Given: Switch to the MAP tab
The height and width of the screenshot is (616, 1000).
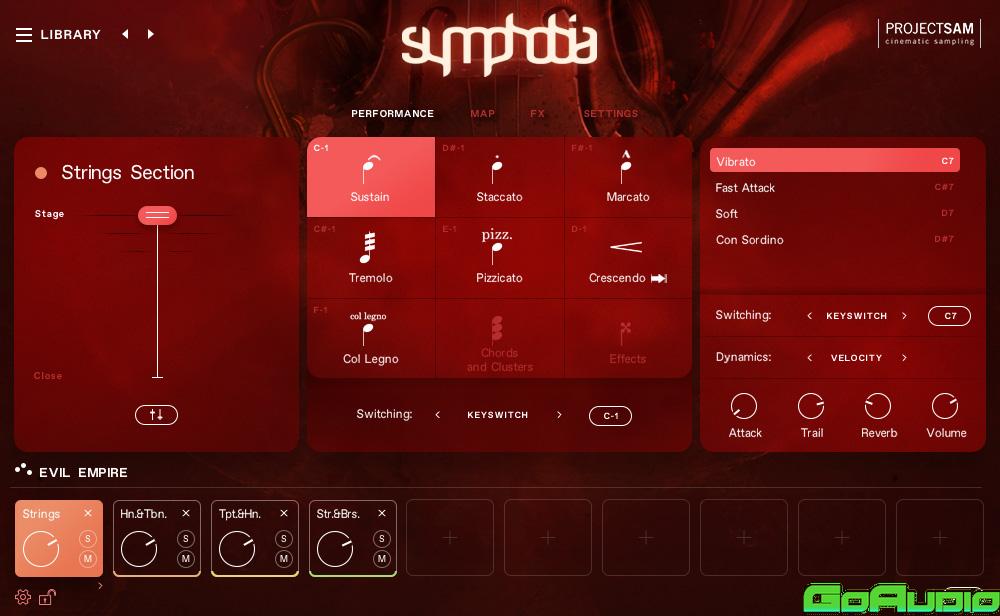Looking at the screenshot, I should (x=482, y=114).
